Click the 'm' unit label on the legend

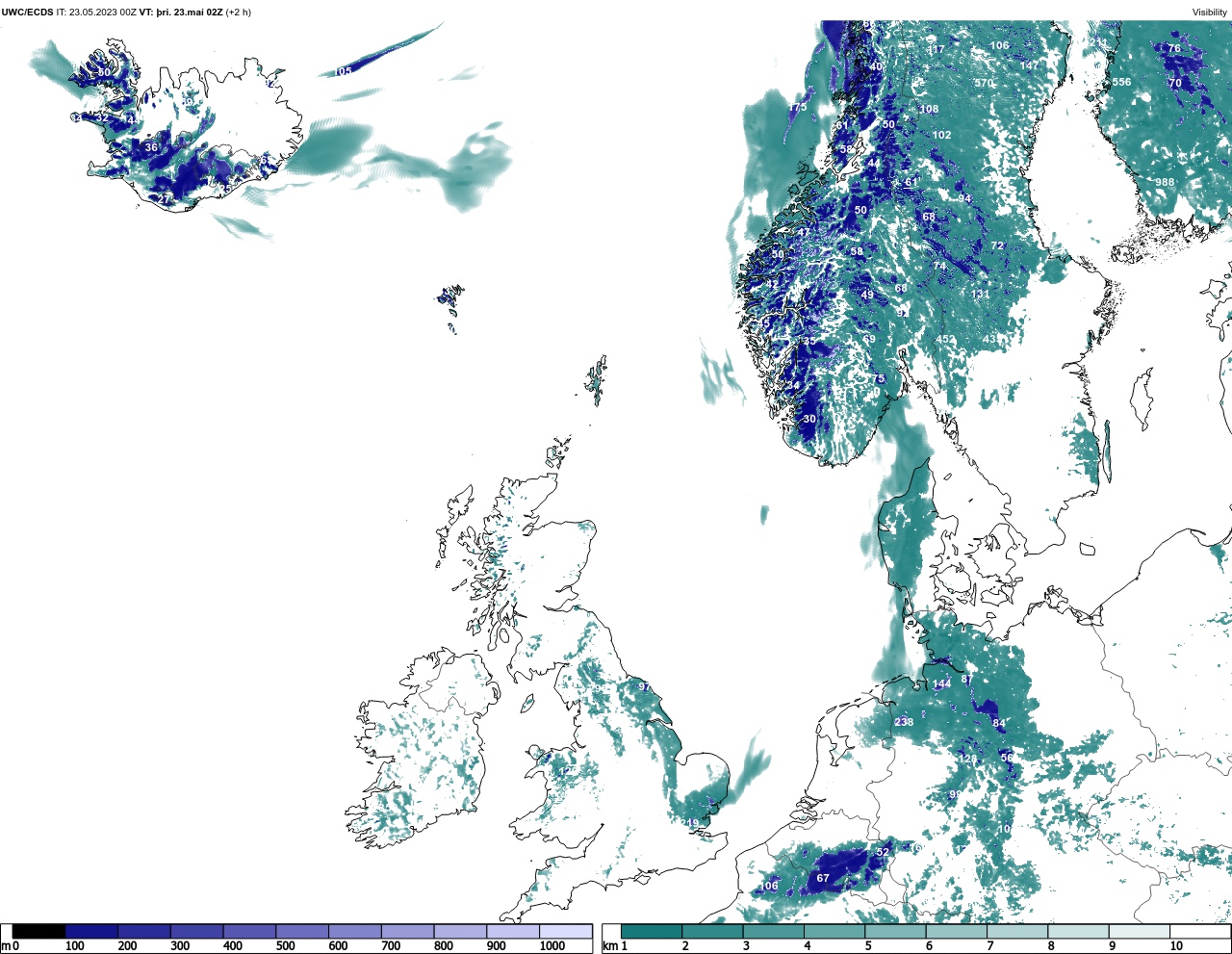coord(5,946)
